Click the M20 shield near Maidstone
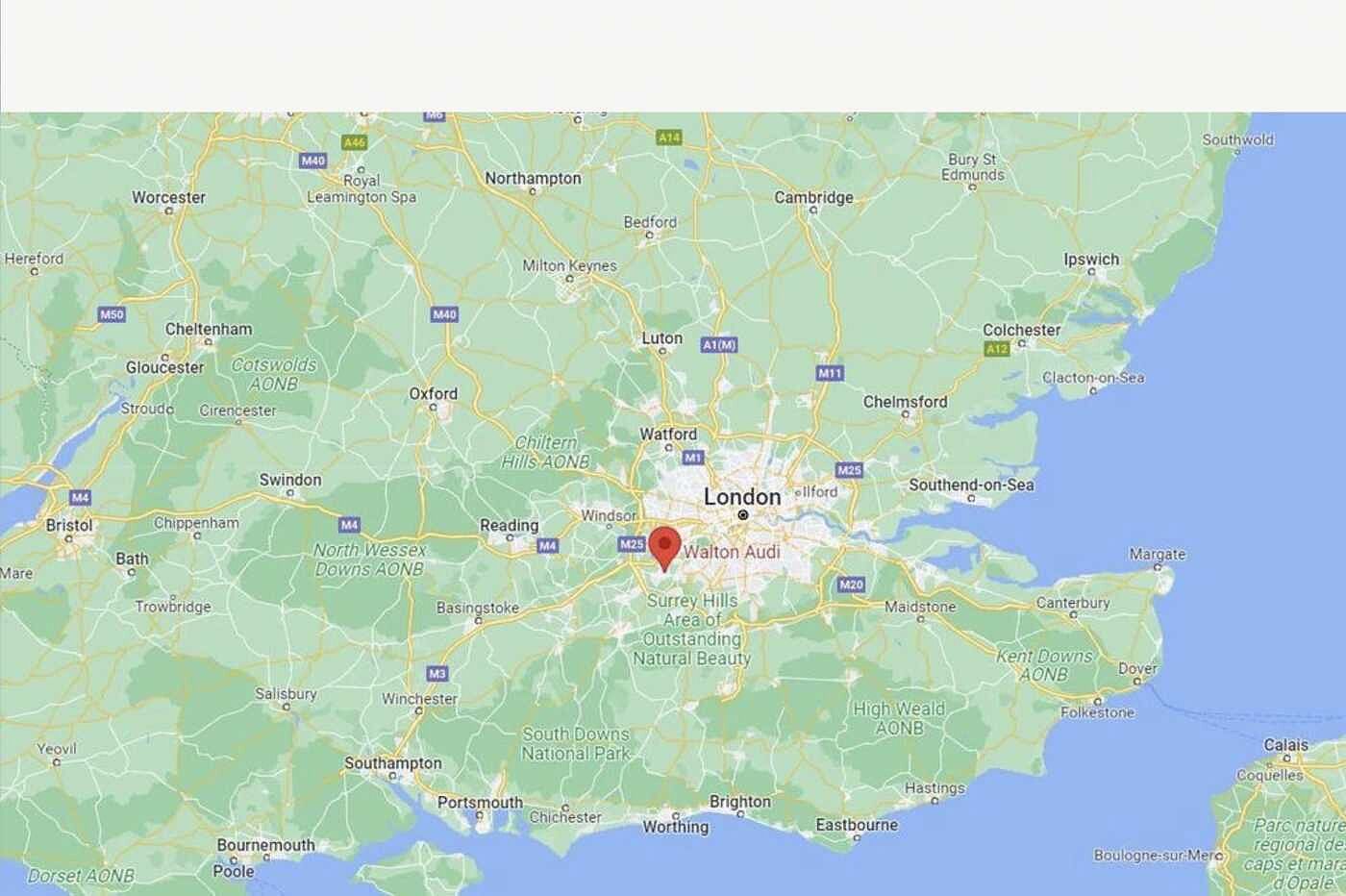 851,585
